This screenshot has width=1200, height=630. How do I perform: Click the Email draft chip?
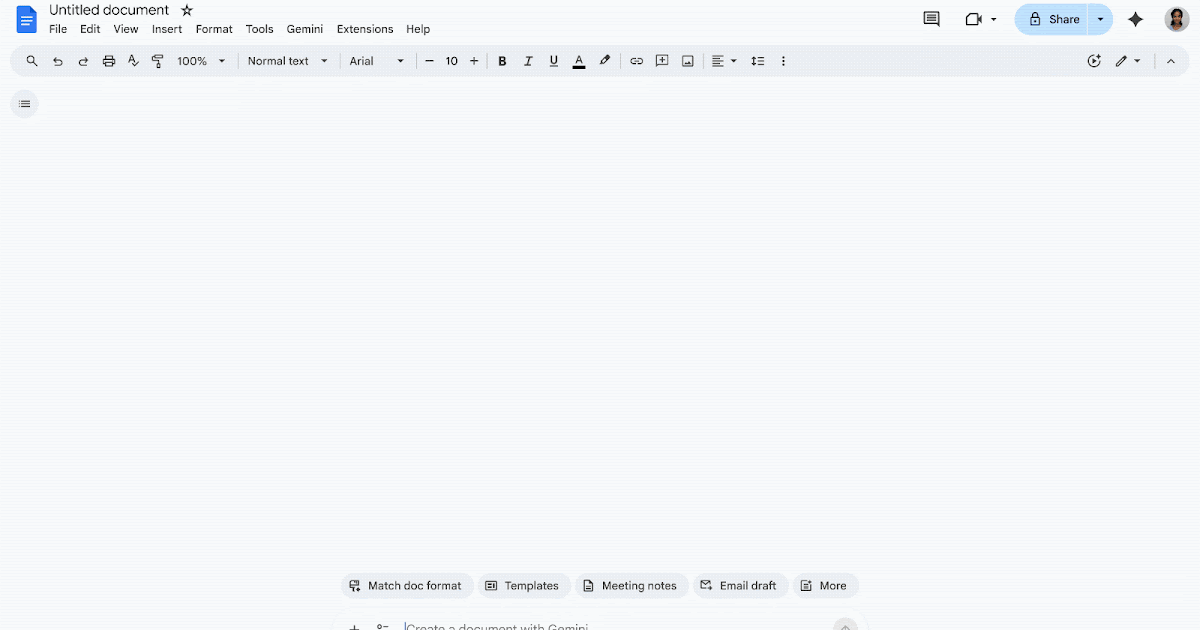[740, 586]
